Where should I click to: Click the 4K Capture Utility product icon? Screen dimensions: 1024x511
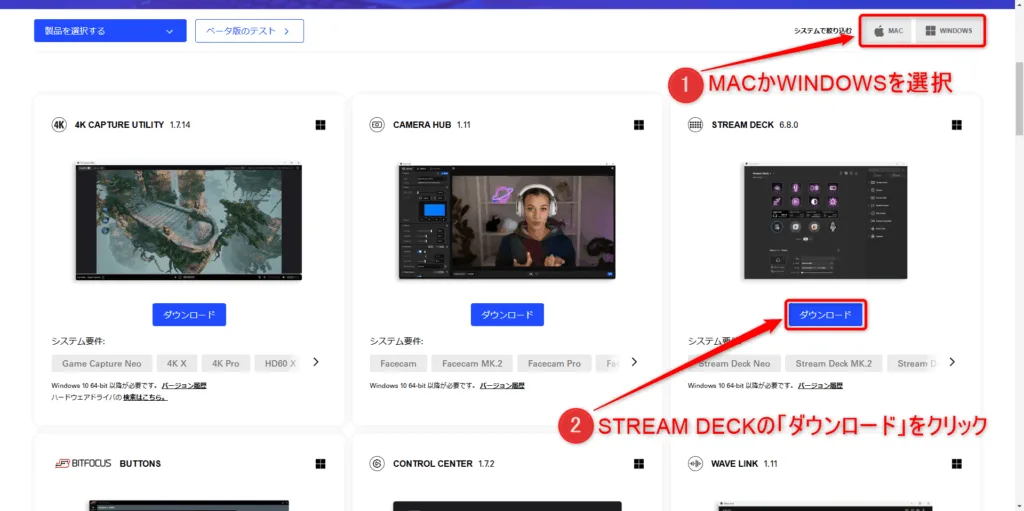(x=59, y=125)
